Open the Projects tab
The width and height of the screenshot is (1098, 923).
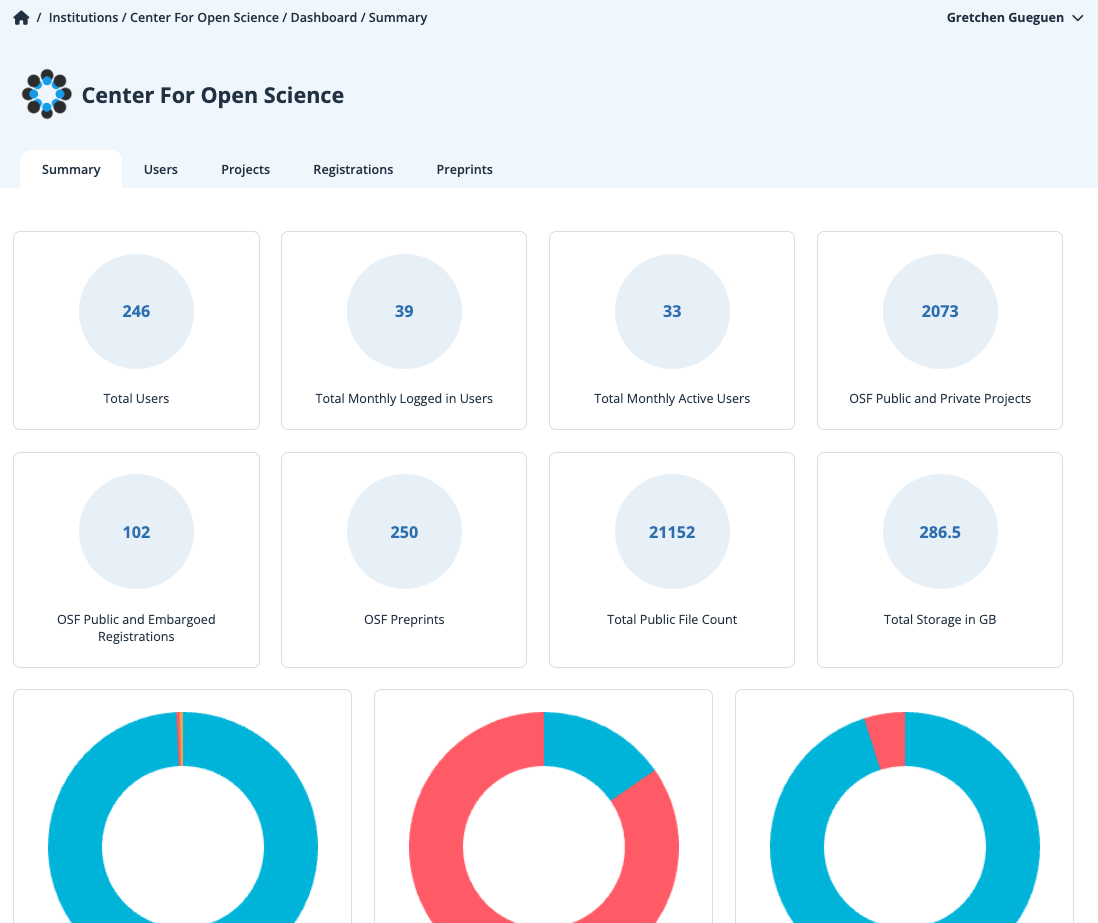tap(245, 169)
